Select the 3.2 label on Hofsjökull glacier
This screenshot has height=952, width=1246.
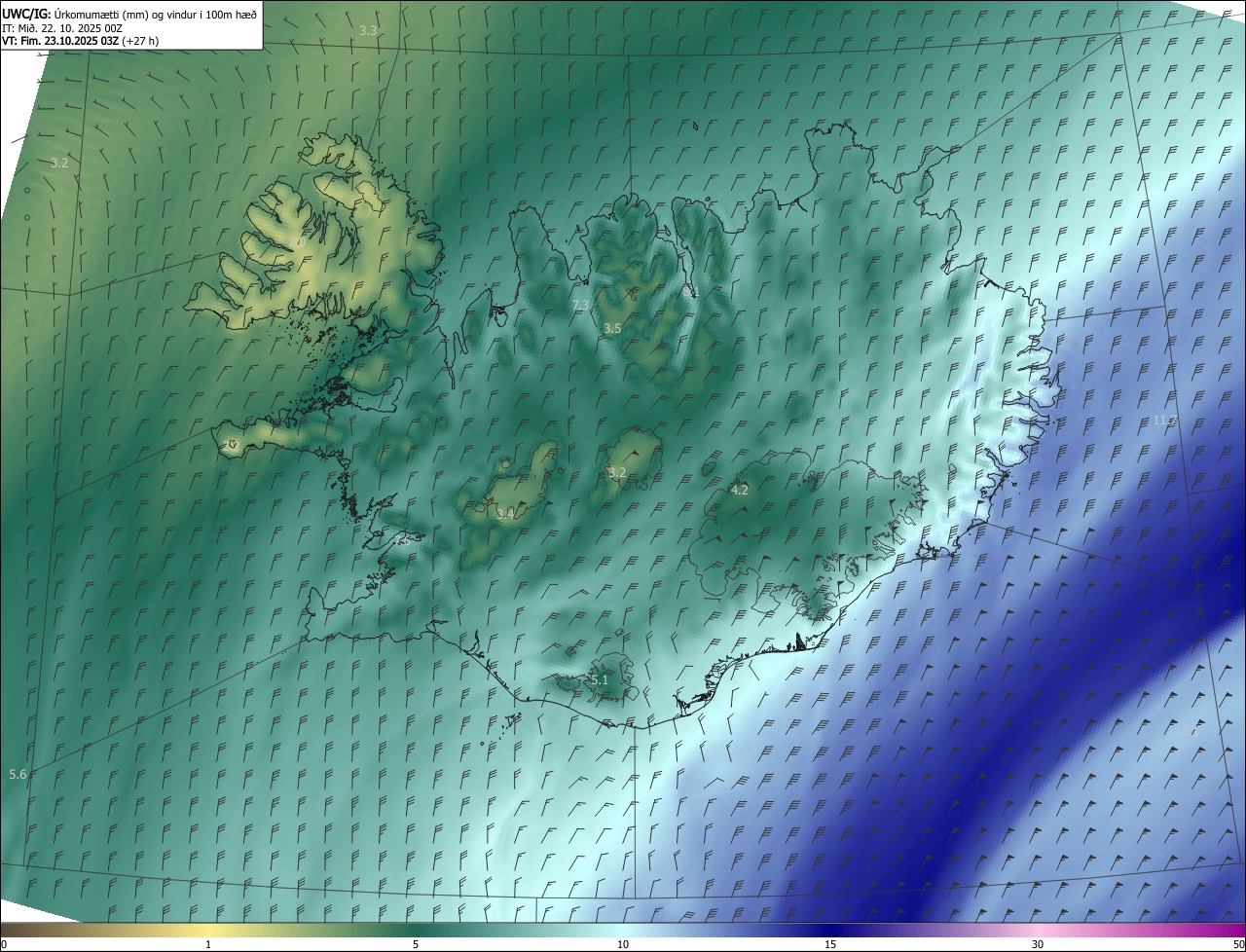[x=616, y=472]
